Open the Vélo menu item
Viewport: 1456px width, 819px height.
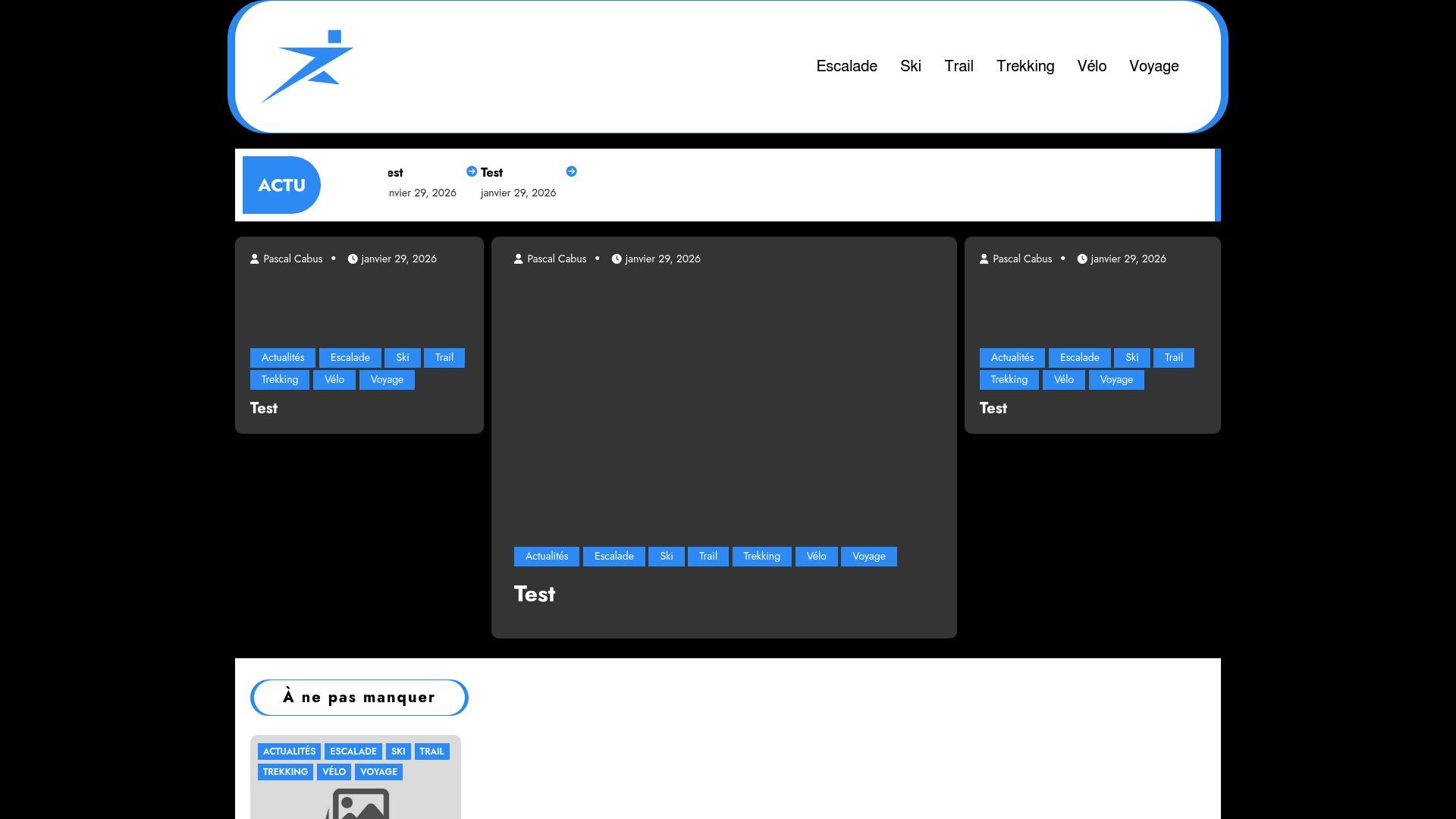[x=1092, y=67]
